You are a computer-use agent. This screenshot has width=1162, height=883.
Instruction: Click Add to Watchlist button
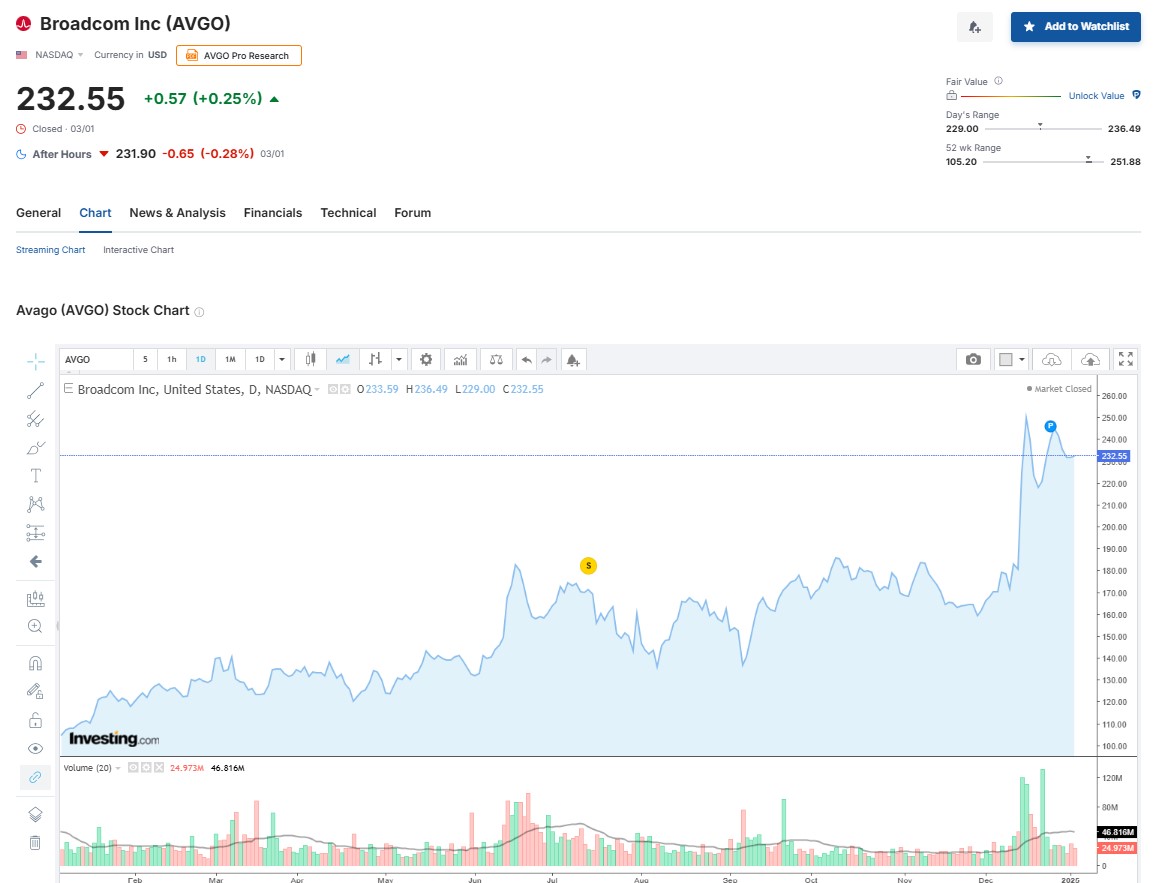coord(1076,27)
